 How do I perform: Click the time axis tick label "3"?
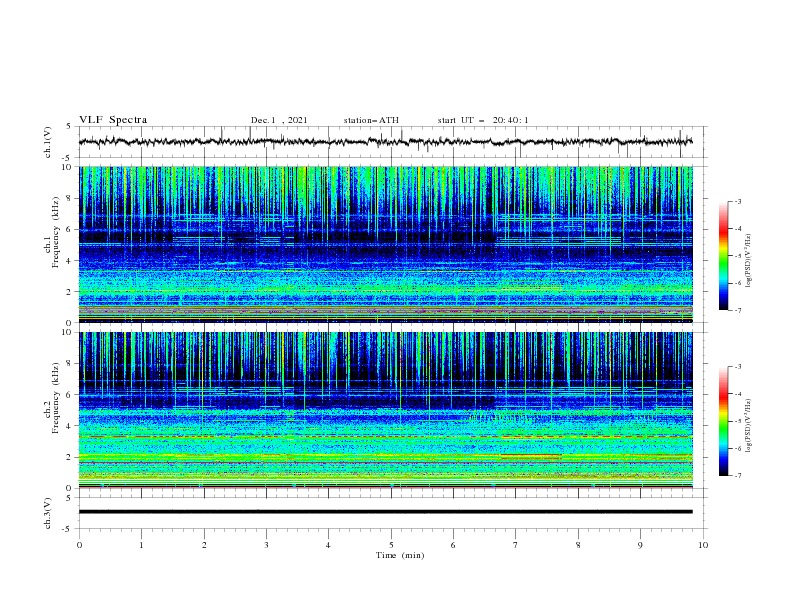point(266,545)
